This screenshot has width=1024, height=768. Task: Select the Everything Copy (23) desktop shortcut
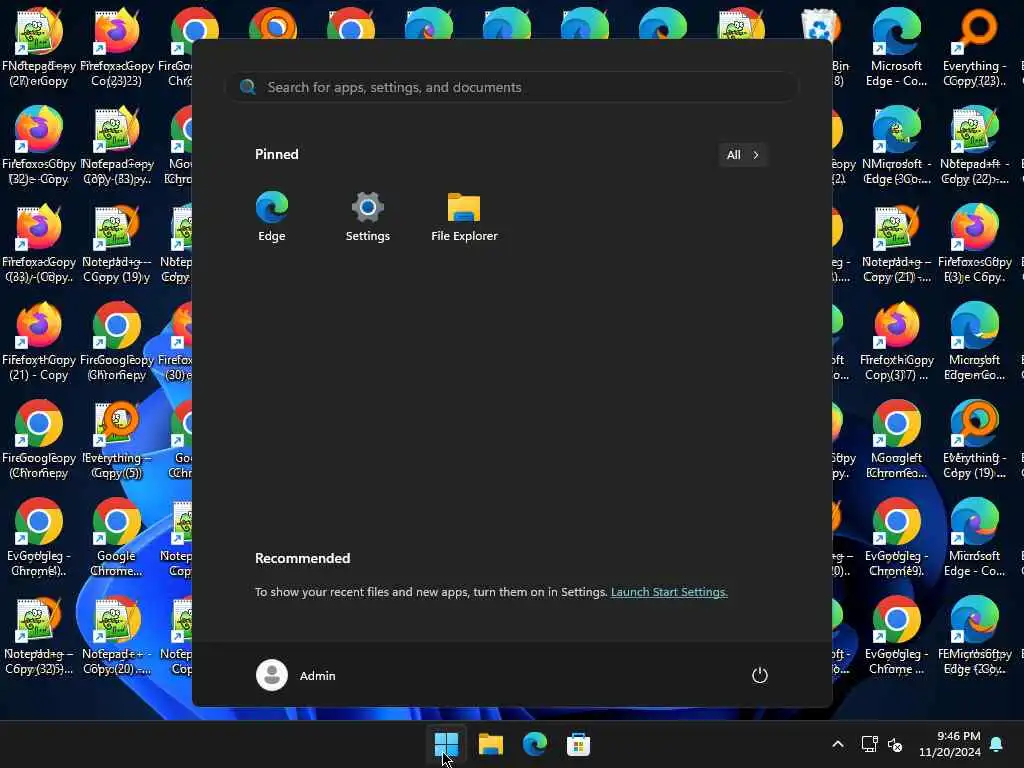974,47
